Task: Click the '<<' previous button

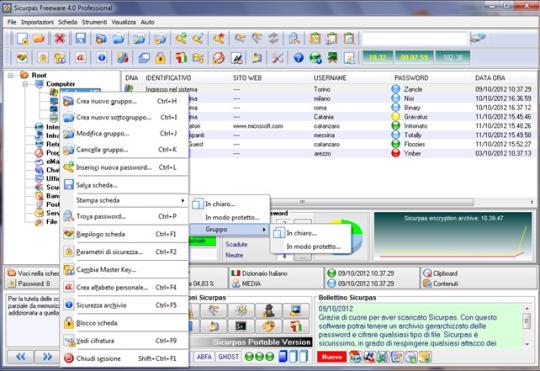Action: [x=20, y=357]
